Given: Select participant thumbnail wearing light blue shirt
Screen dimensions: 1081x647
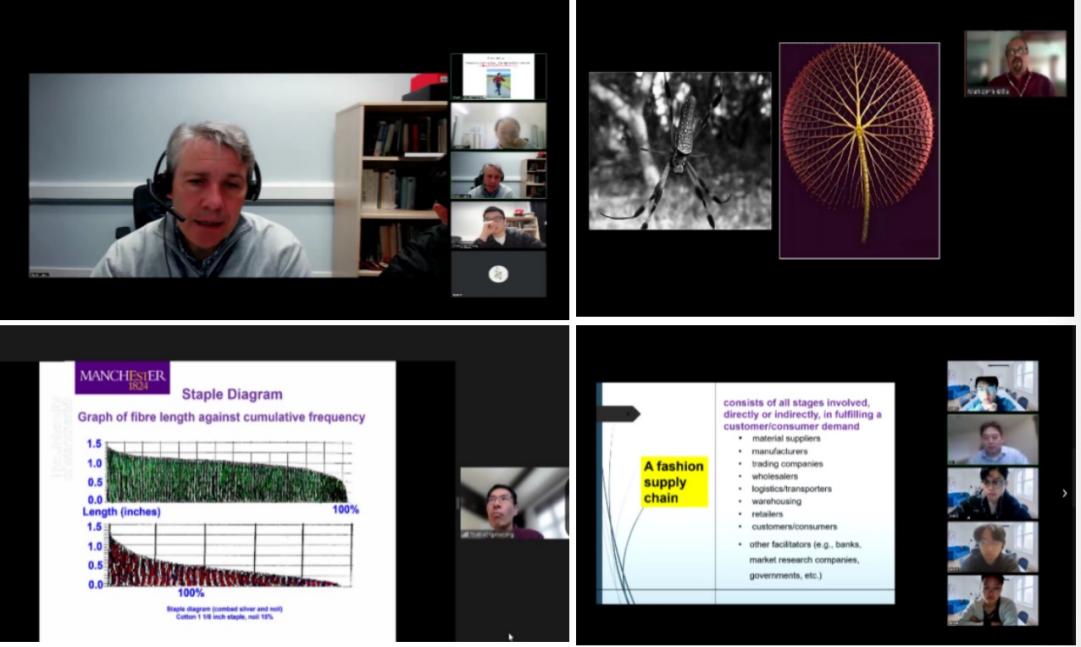Looking at the screenshot, I should 992,440.
